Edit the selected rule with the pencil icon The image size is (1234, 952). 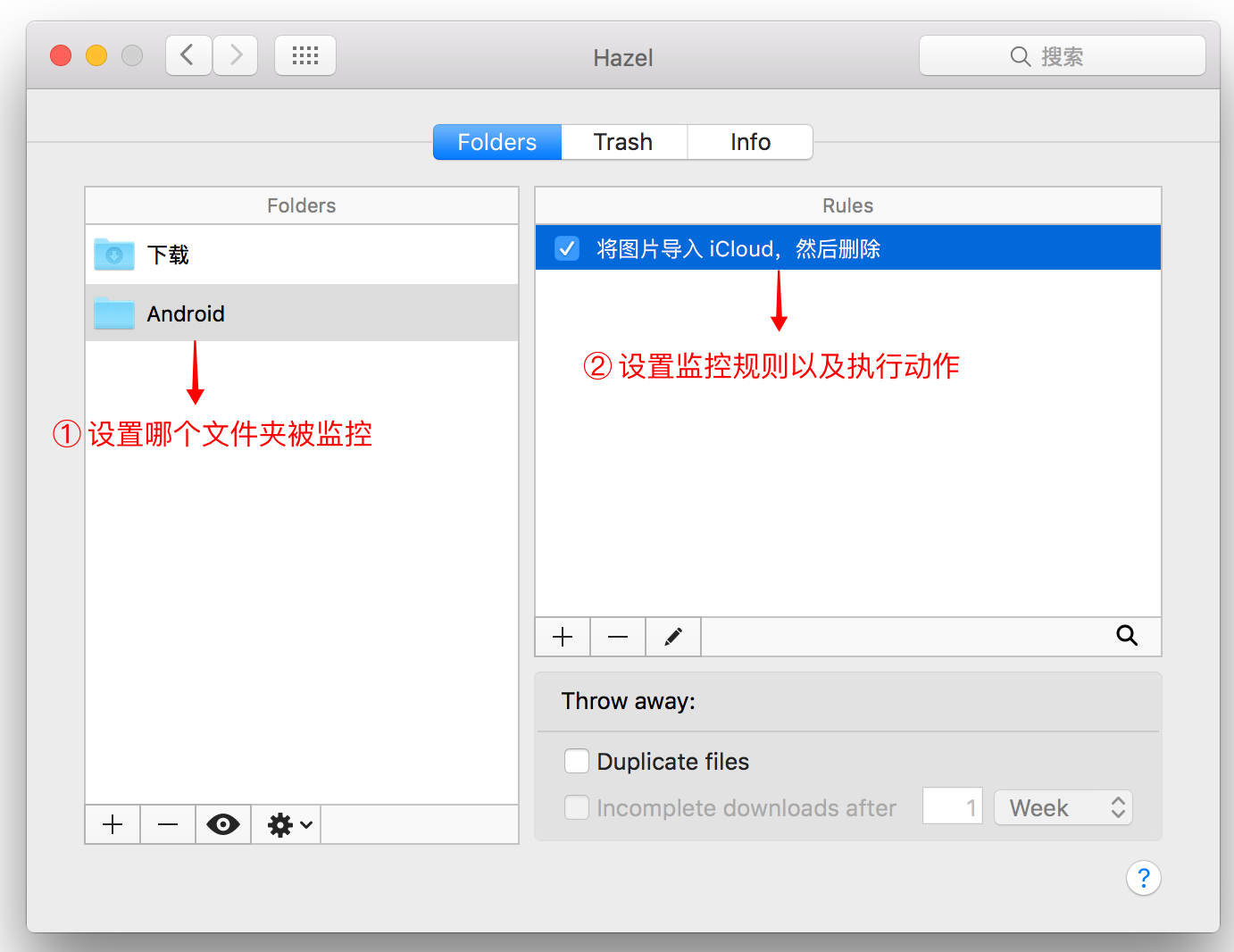click(x=673, y=637)
